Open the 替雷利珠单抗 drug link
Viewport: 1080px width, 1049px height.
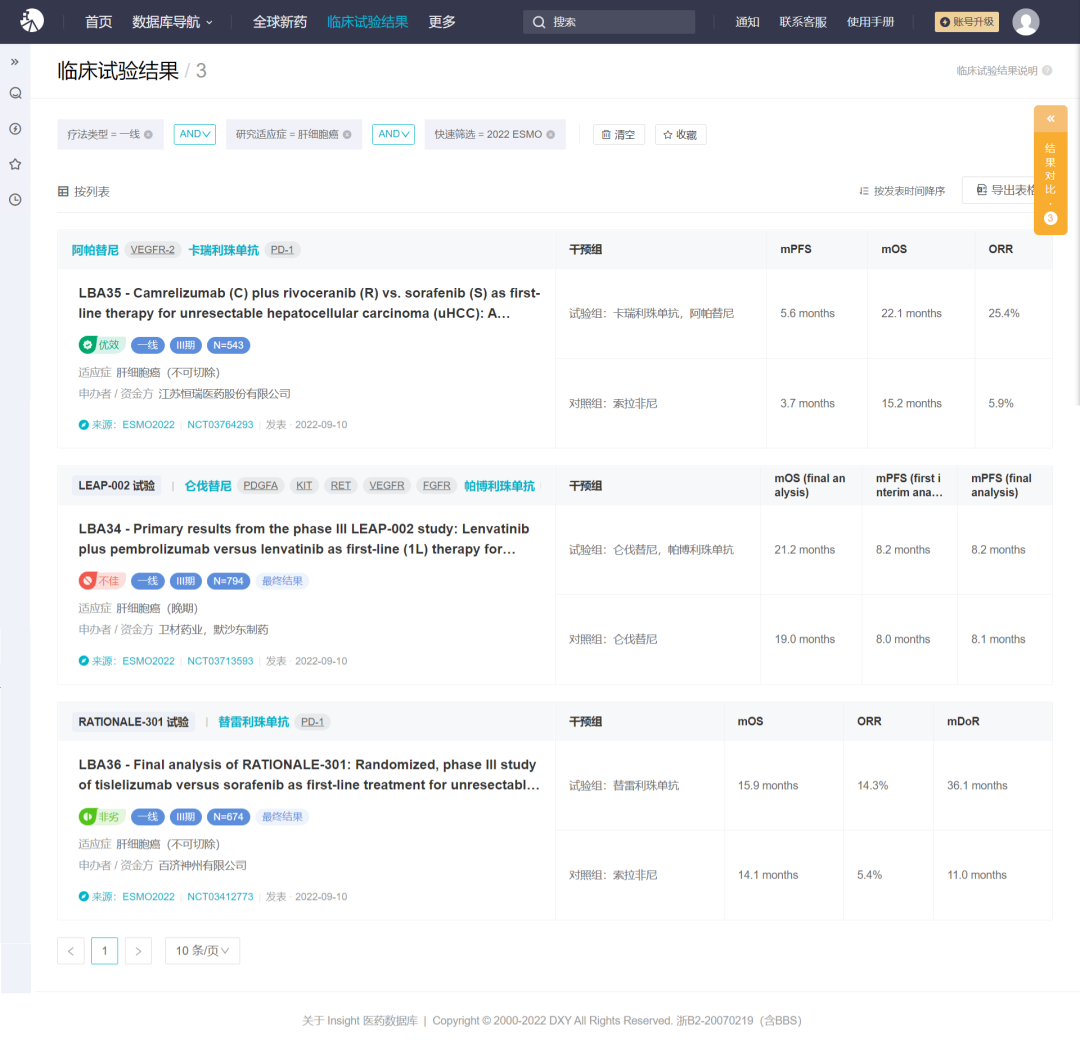point(253,722)
